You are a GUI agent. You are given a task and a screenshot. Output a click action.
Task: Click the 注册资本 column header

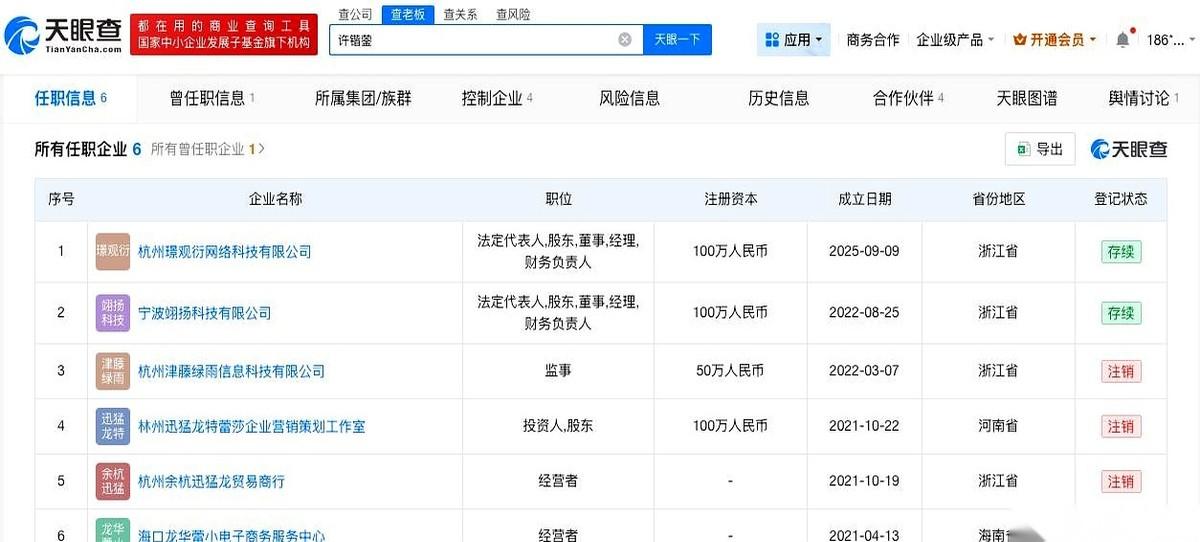(730, 199)
